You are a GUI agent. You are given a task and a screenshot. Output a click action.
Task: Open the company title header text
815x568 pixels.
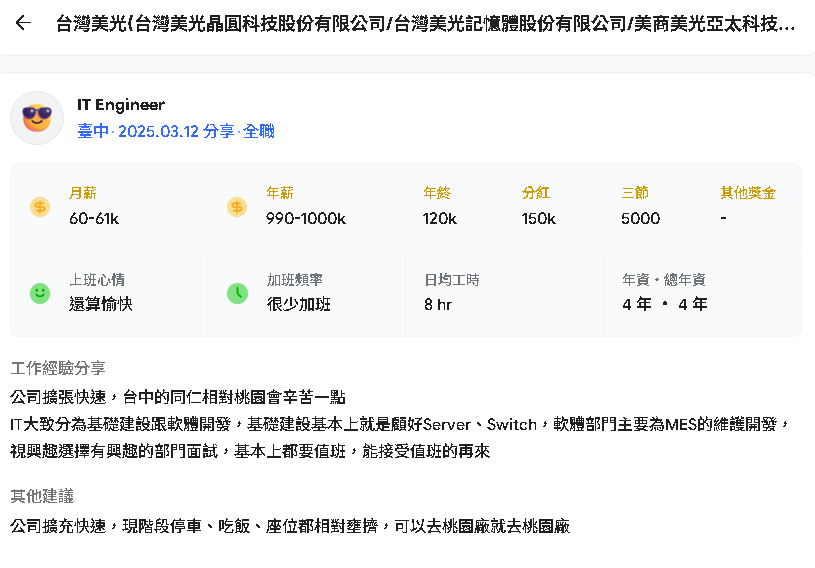tap(426, 23)
